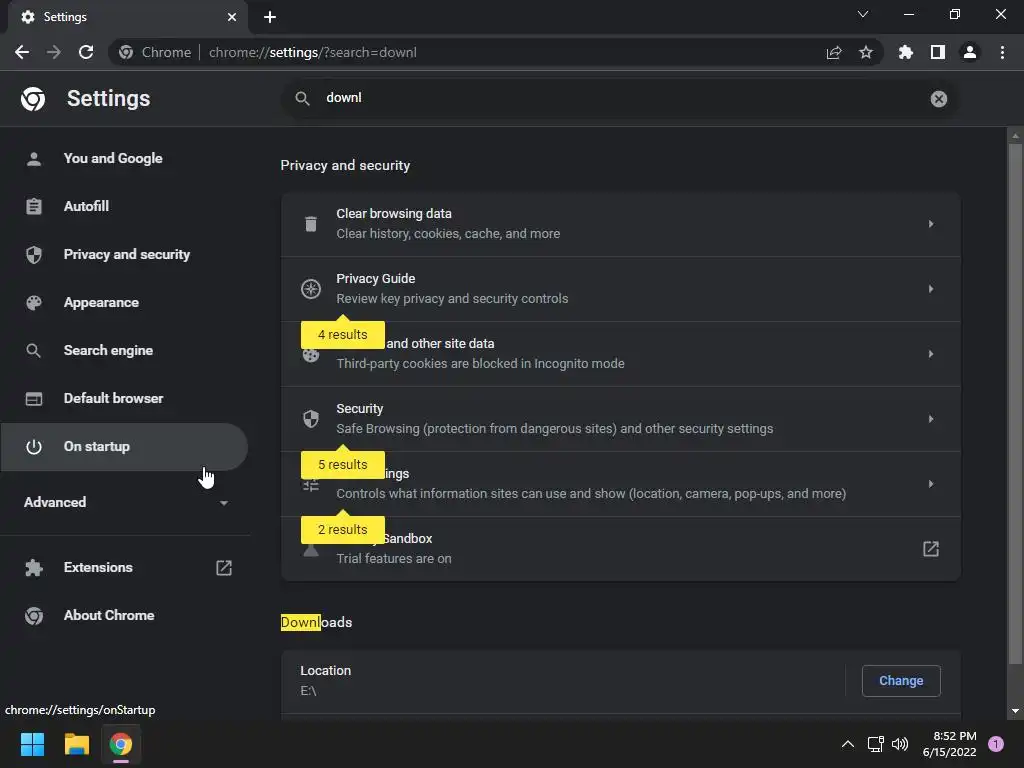This screenshot has height=768, width=1024.
Task: Click the address bar URL
Action: tap(312, 52)
